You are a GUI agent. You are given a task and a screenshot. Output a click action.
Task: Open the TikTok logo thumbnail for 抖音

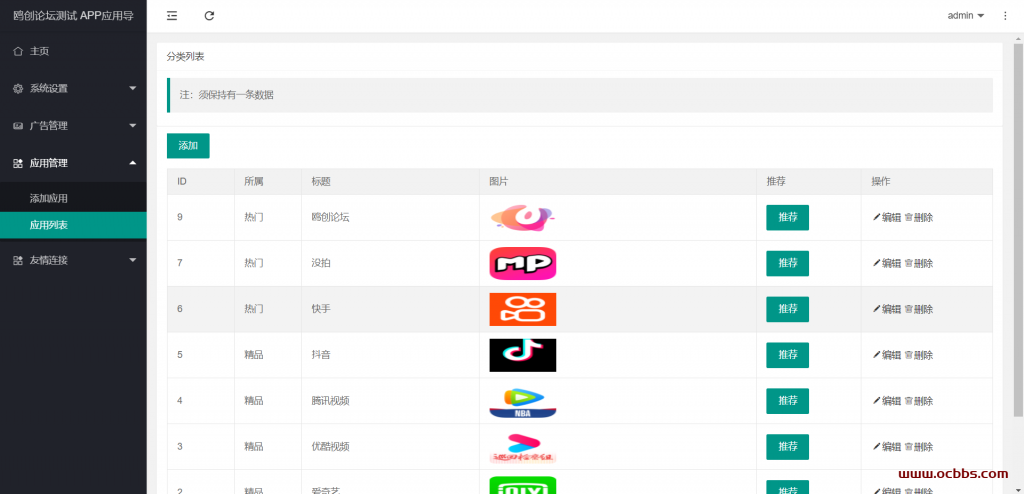click(522, 355)
